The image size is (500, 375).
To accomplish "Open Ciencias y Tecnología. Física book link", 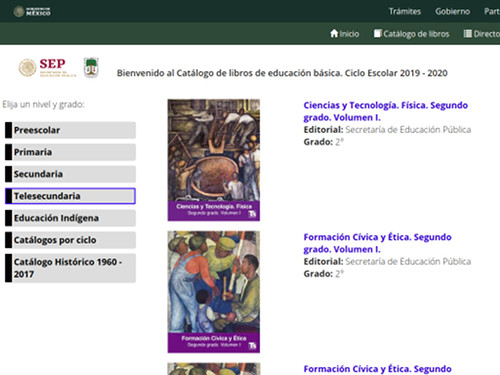I will point(385,111).
